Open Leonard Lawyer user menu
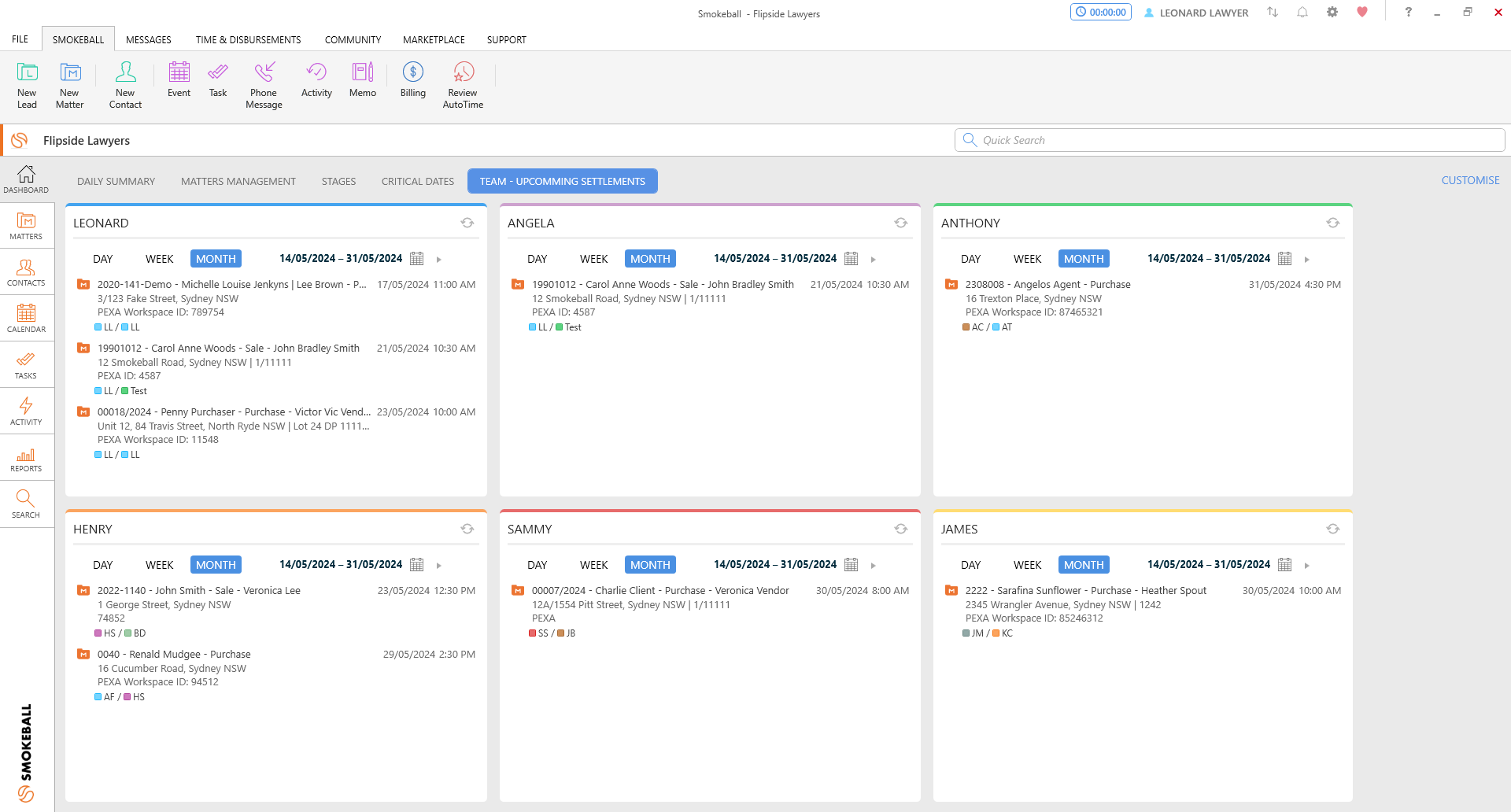This screenshot has height=812, width=1511. 1196,13
